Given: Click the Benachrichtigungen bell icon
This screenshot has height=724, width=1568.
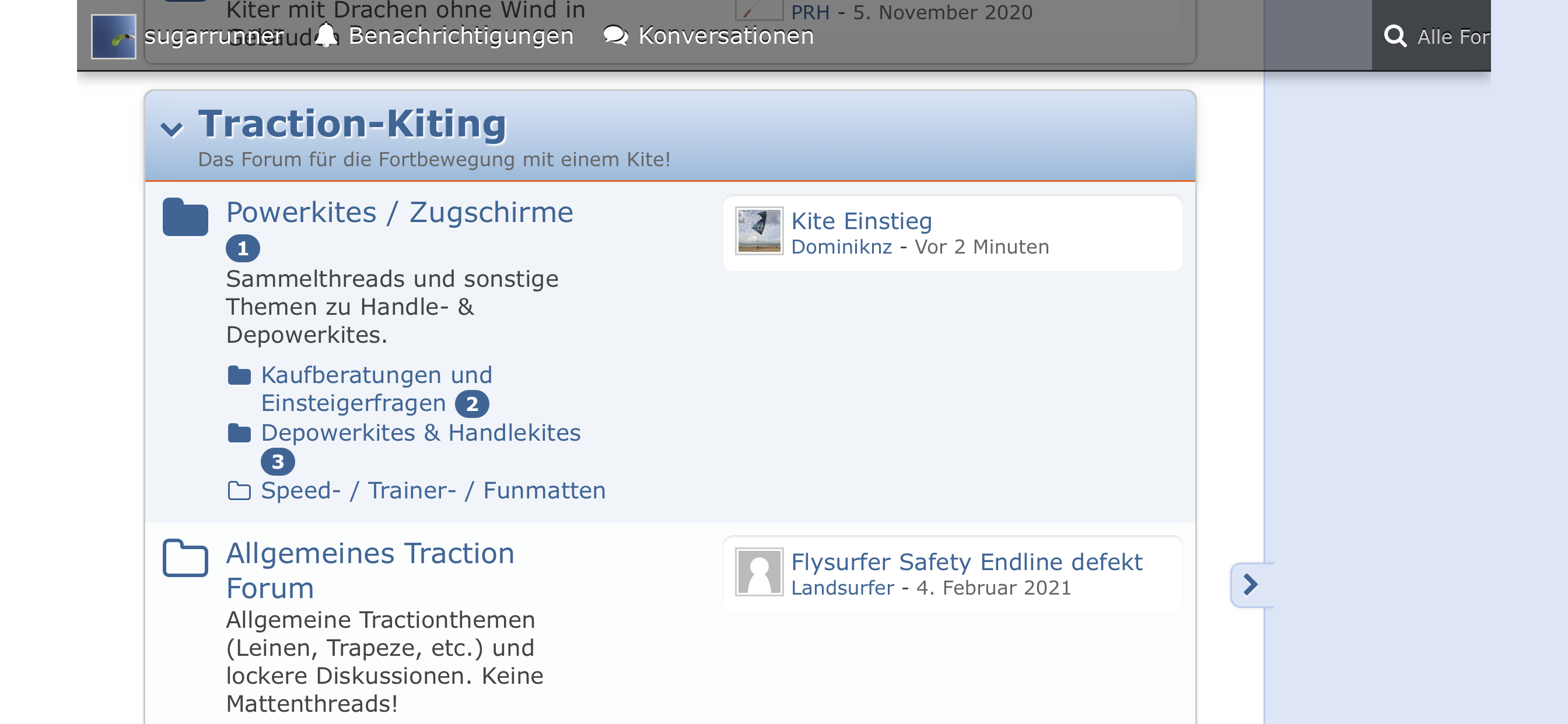Looking at the screenshot, I should pyautogui.click(x=326, y=36).
